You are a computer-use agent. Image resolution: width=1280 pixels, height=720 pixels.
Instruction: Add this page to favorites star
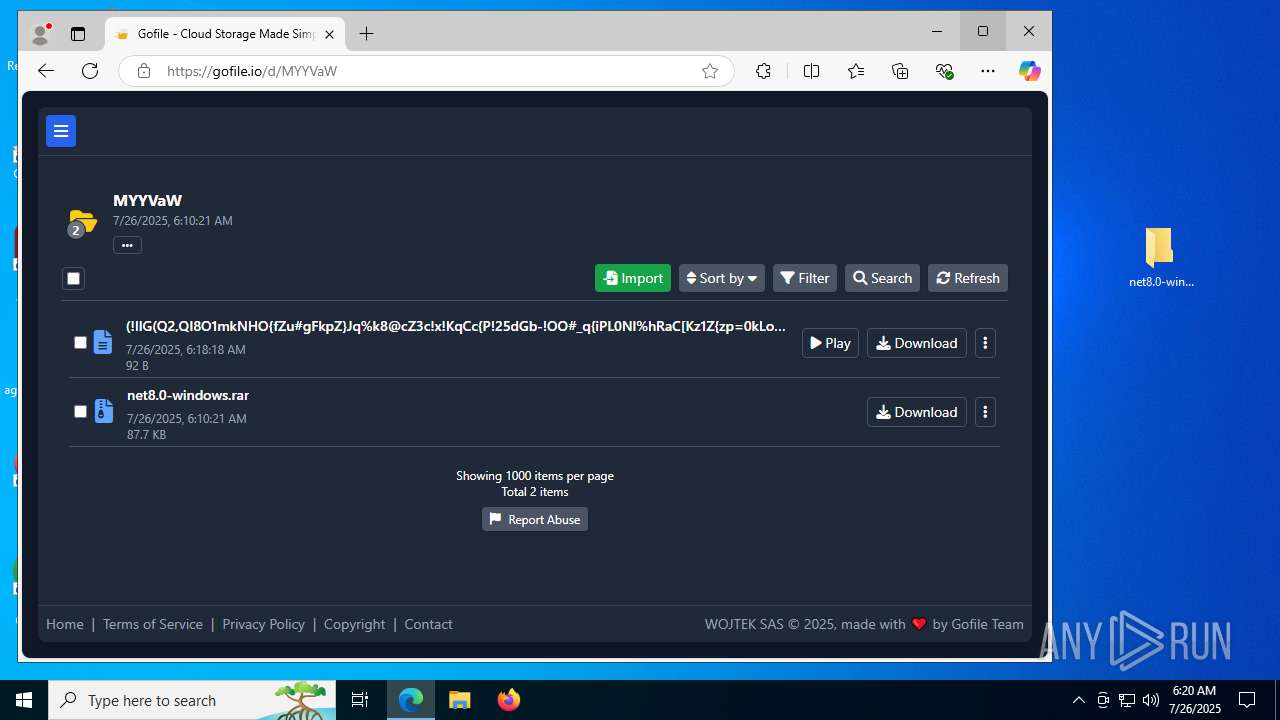click(x=710, y=71)
